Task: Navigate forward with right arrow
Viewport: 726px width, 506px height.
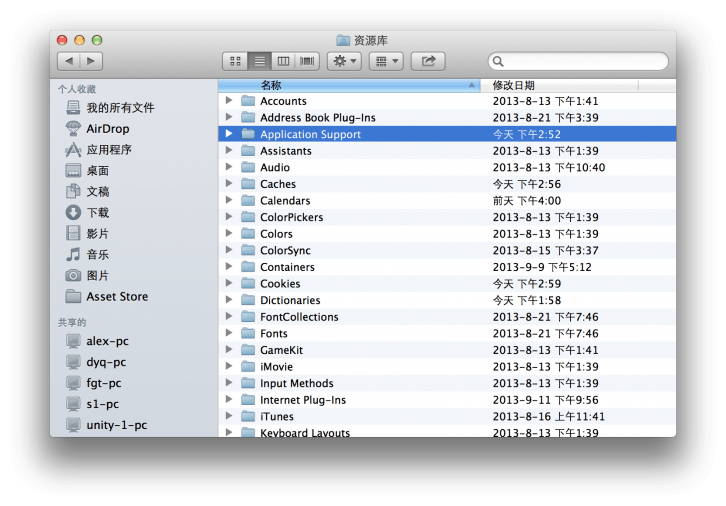Action: [x=91, y=61]
